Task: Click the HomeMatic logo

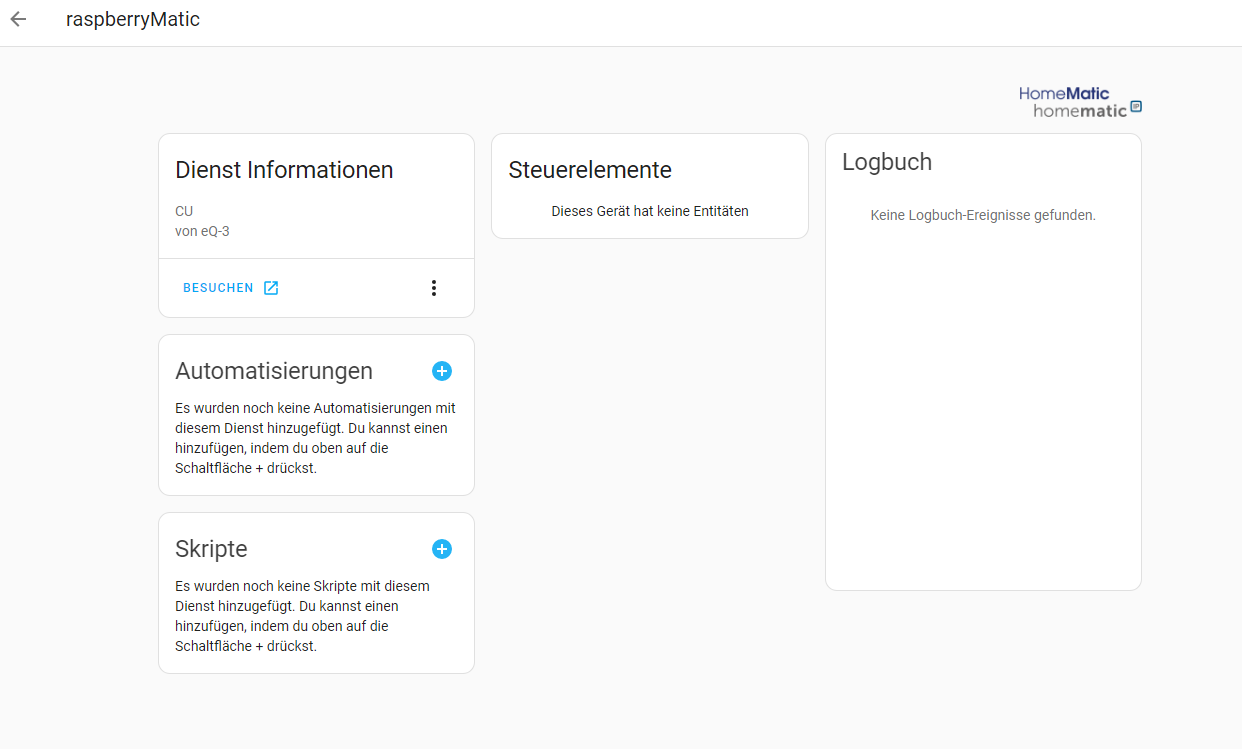Action: [x=1080, y=102]
